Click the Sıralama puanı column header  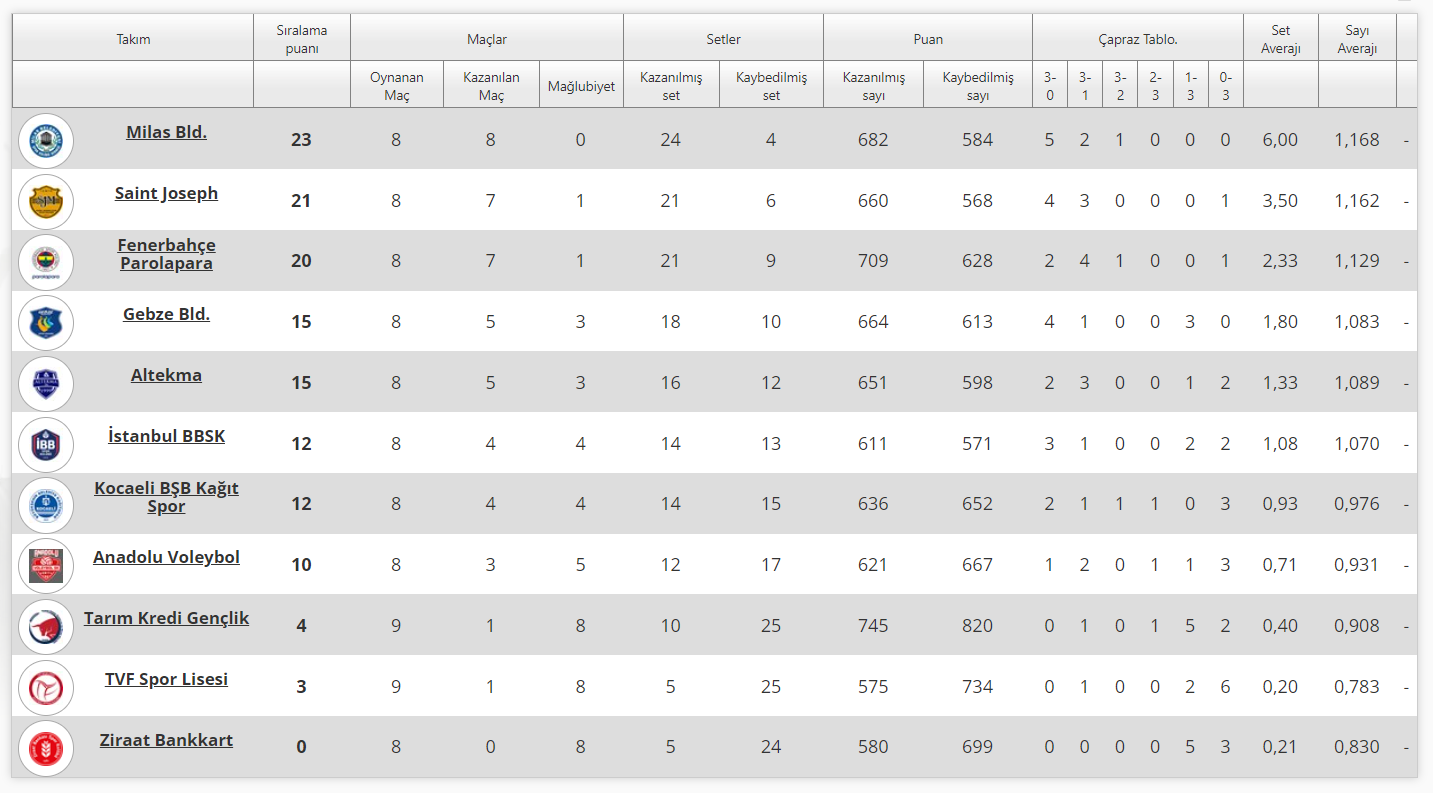pos(301,39)
